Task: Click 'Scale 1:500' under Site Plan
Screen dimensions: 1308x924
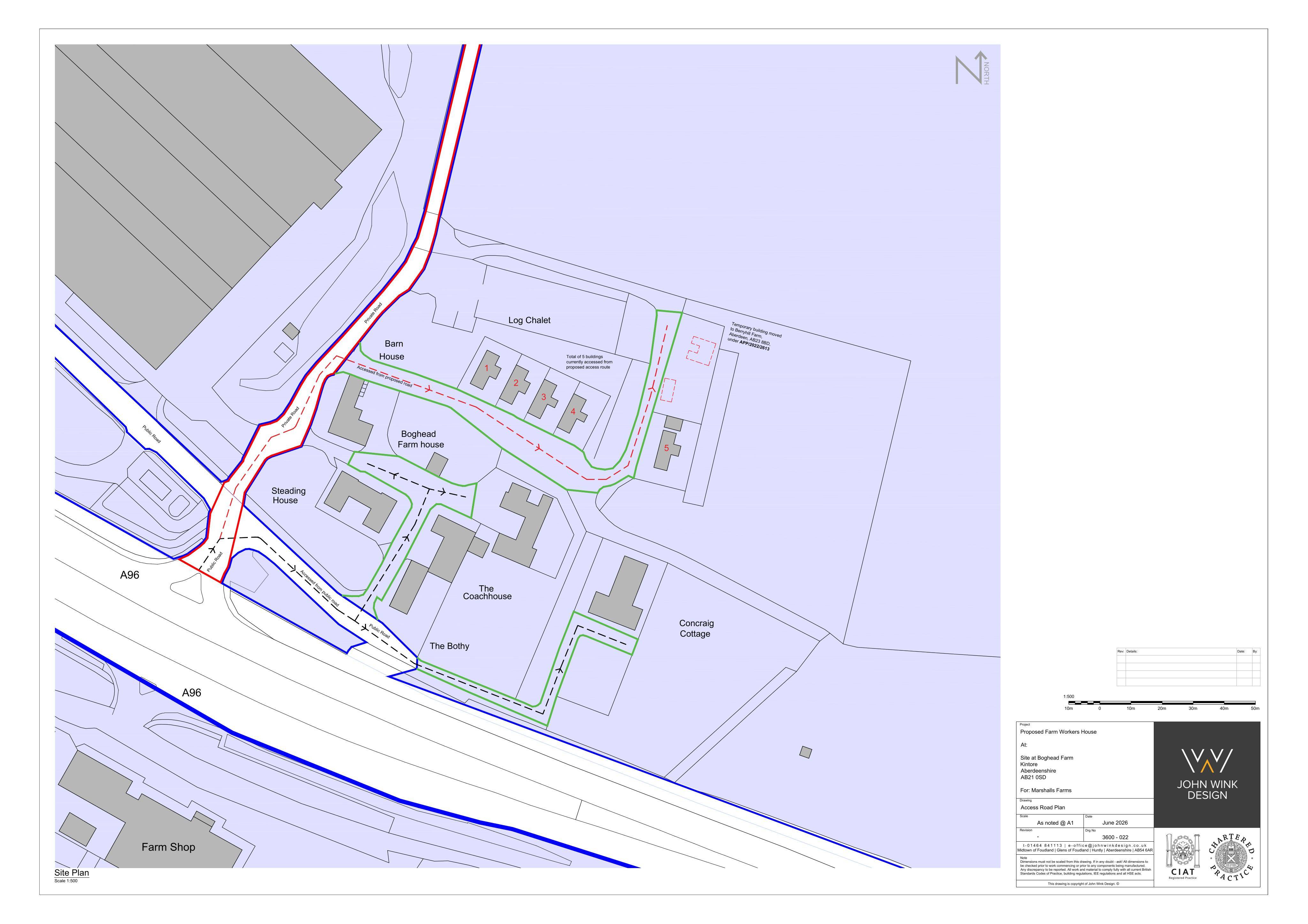Action: coord(66,881)
